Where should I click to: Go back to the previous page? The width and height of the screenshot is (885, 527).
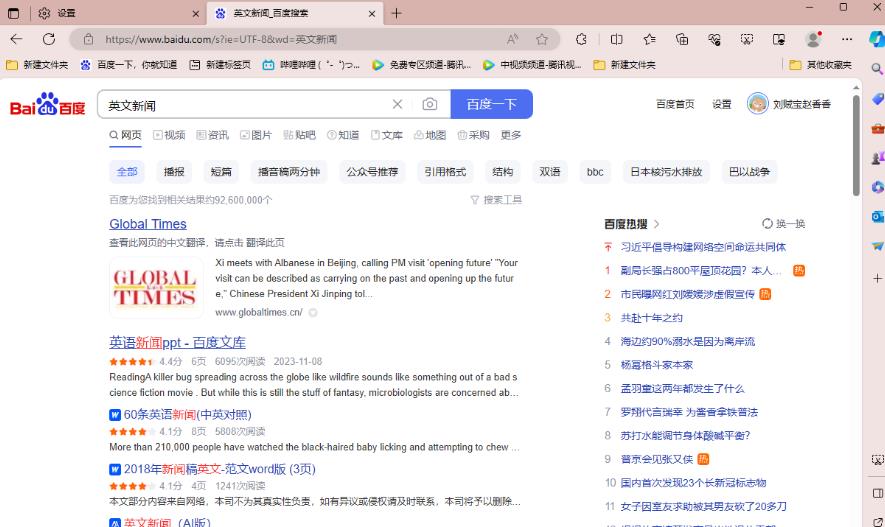[16, 39]
